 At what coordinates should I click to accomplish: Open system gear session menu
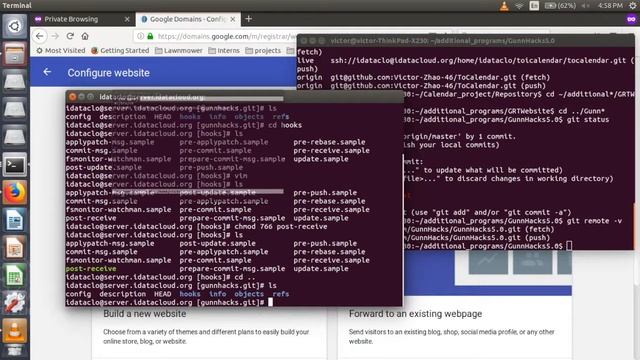(x=633, y=6)
